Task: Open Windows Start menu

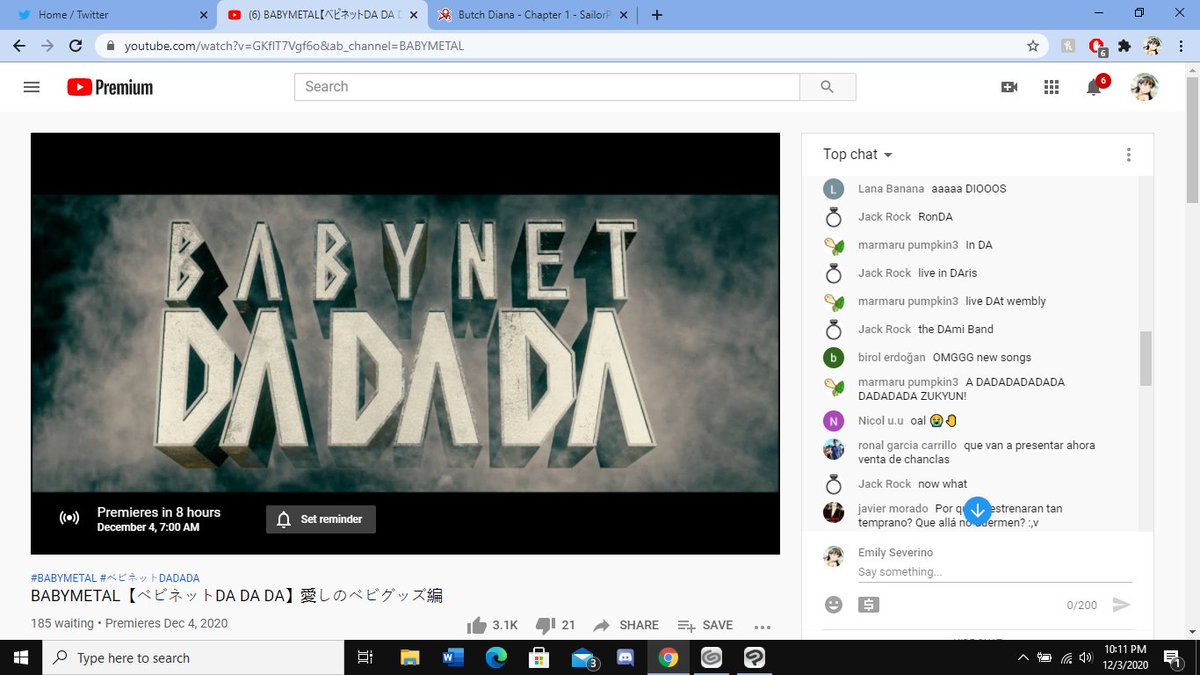Action: click(x=22, y=657)
